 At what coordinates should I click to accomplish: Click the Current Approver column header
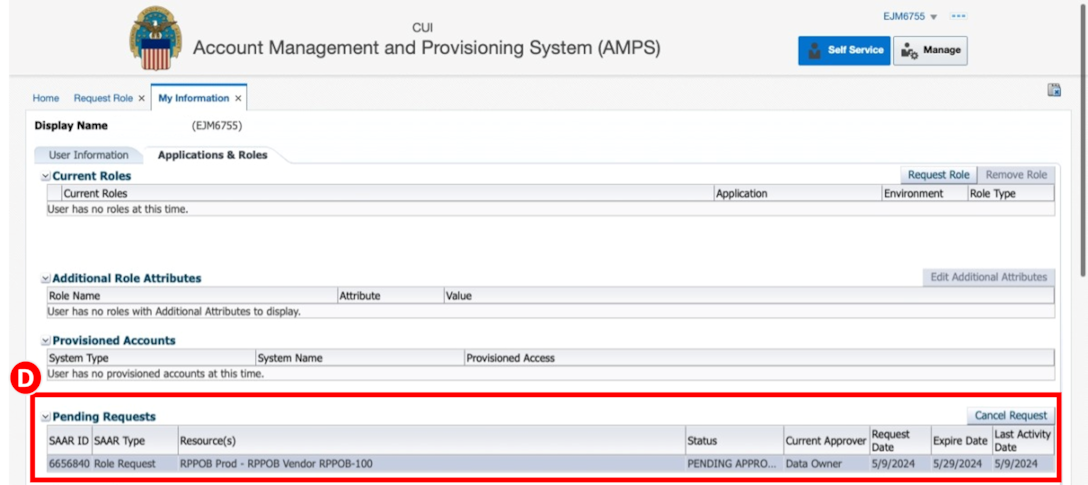826,441
